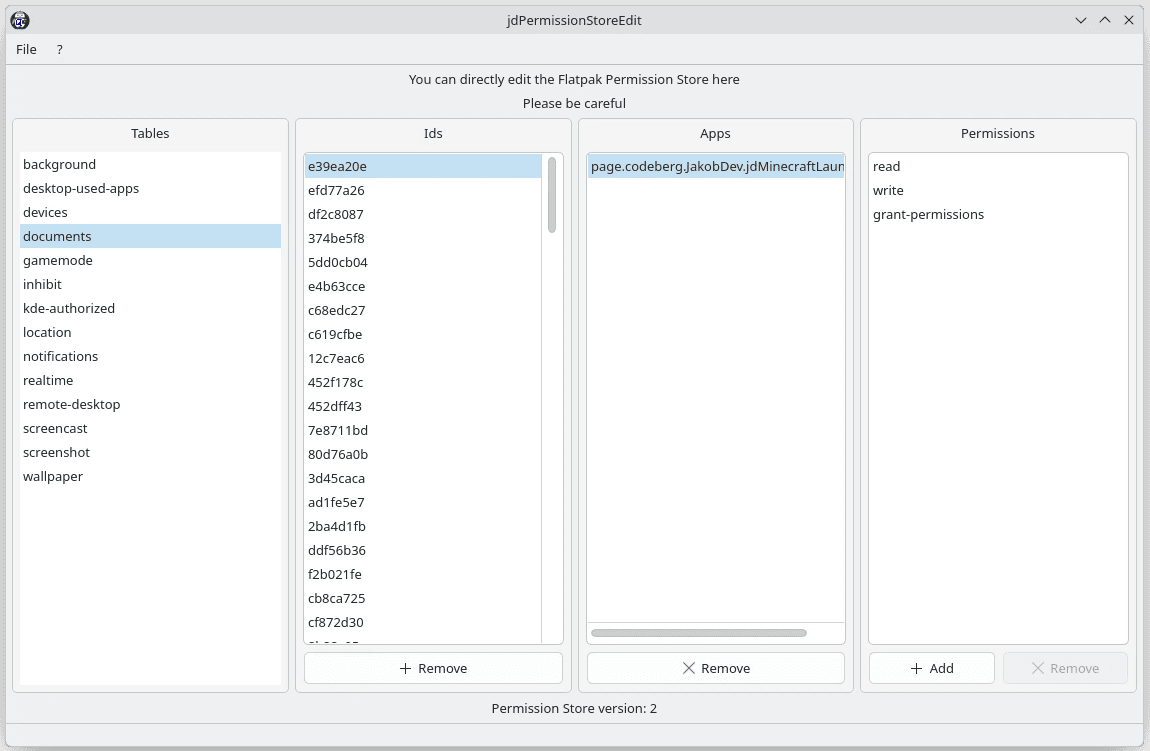Select the notifications table

click(150, 356)
